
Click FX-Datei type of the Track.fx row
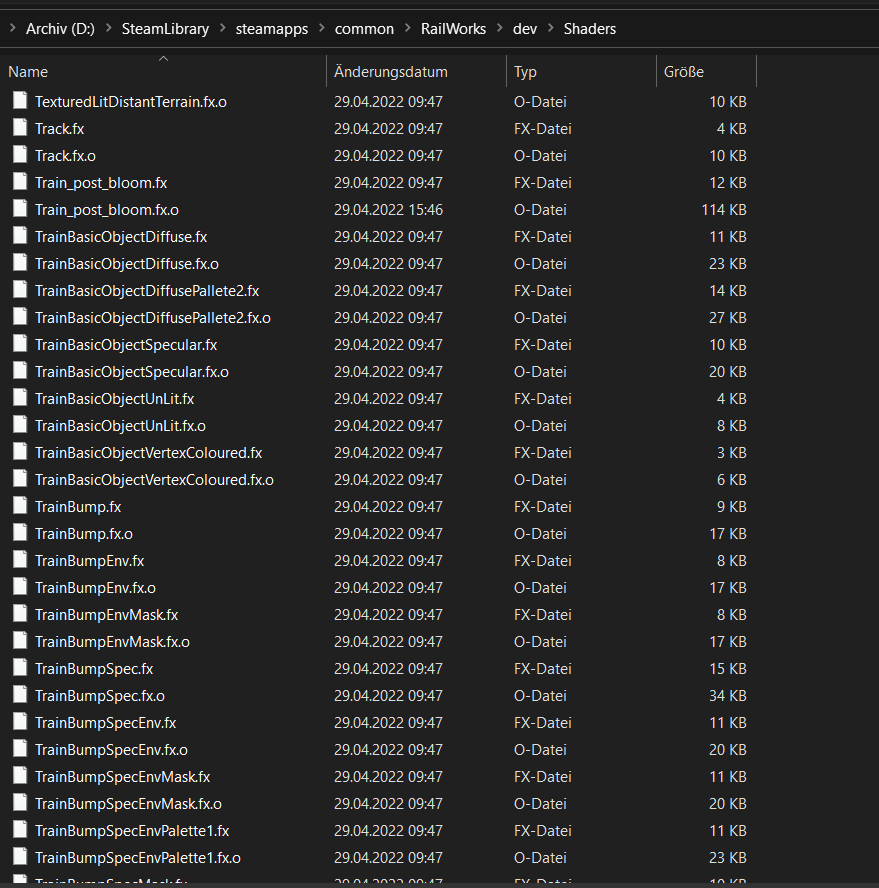click(543, 129)
